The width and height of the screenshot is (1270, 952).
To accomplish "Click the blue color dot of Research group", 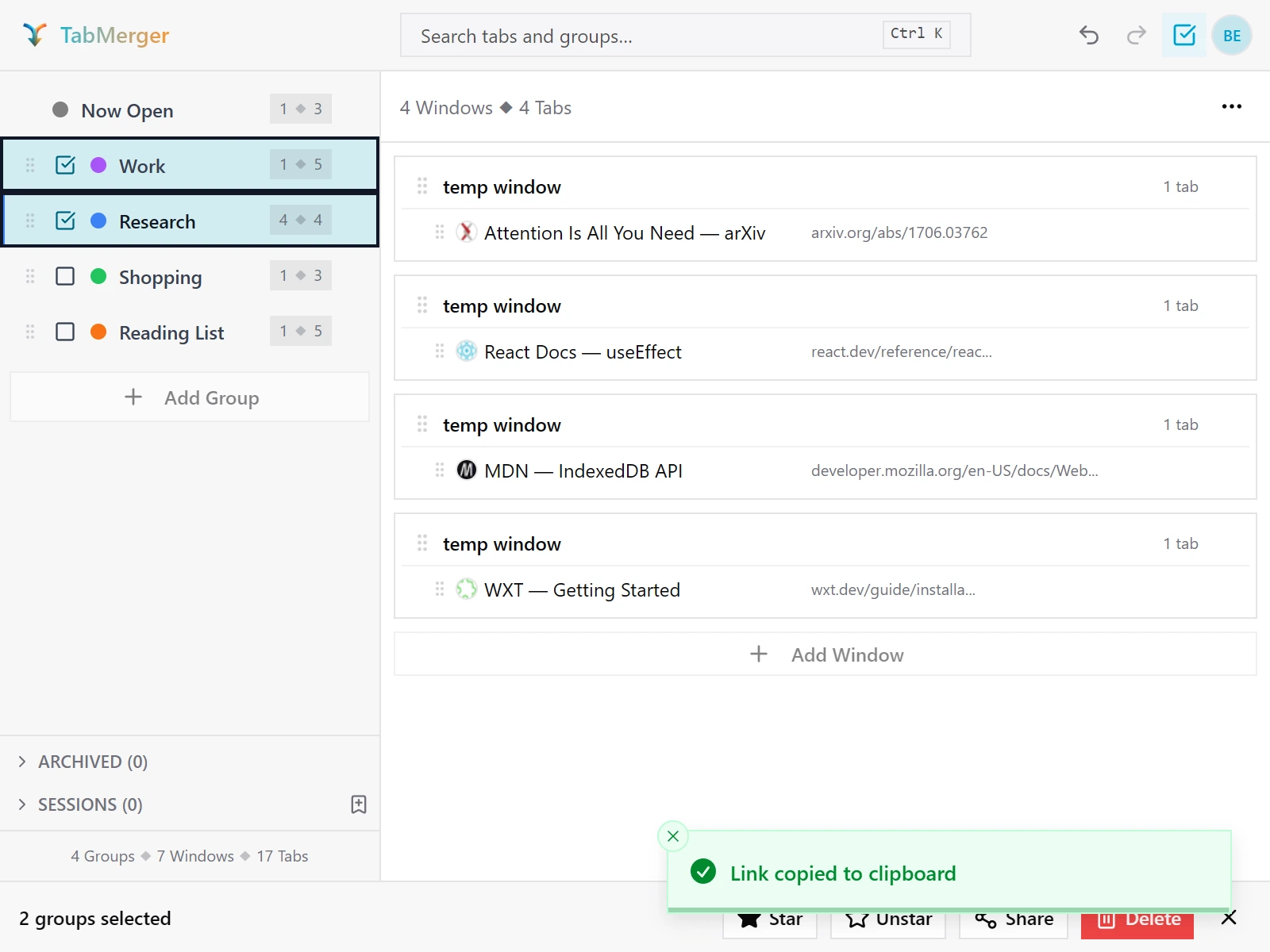I will tap(98, 221).
